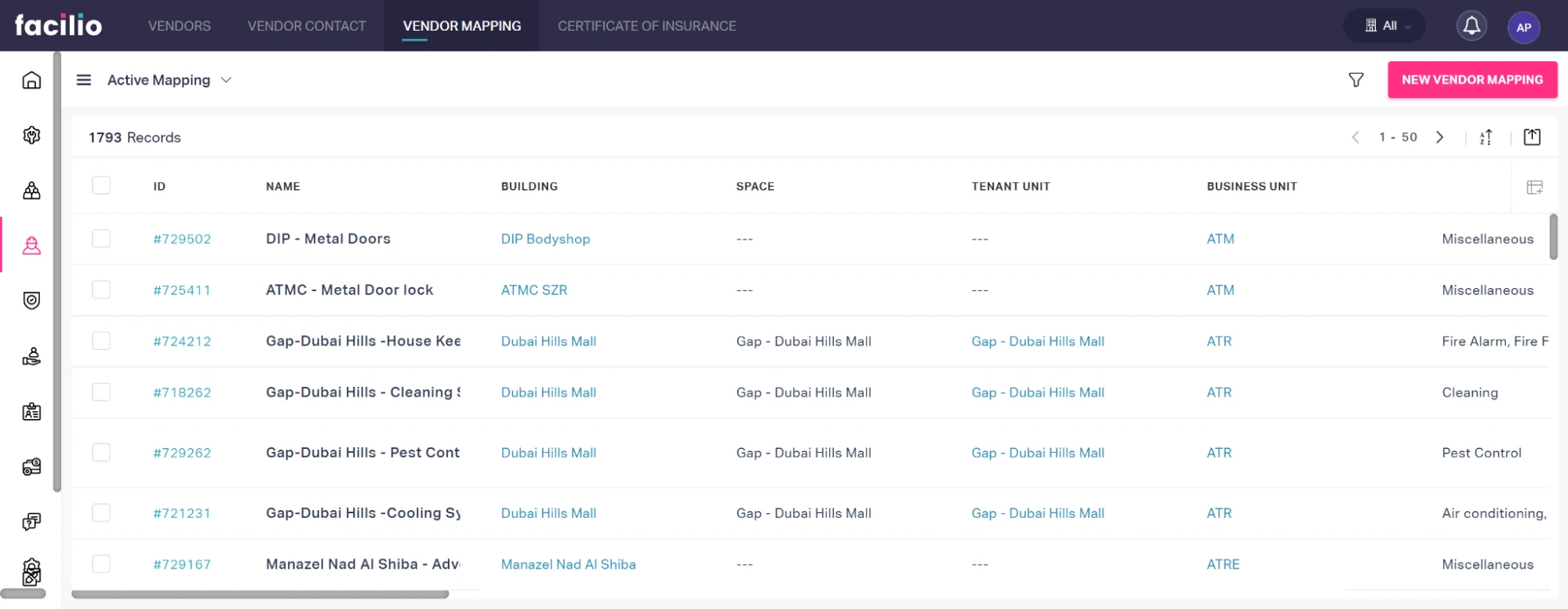This screenshot has height=609, width=1568.
Task: Open the notifications bell
Action: point(1472,26)
